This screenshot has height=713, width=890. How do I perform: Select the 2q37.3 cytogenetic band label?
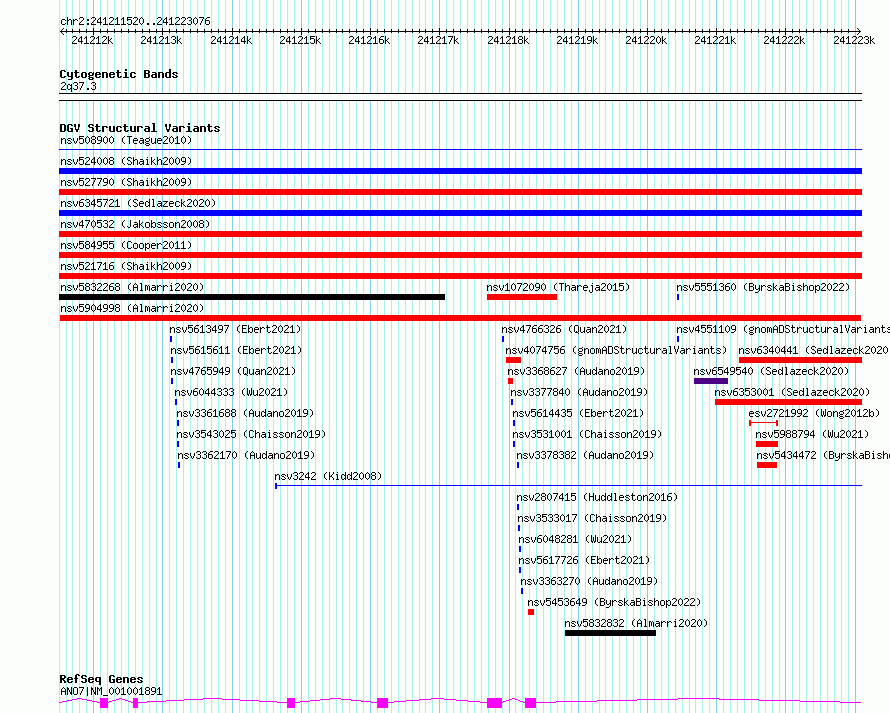pyautogui.click(x=78, y=86)
